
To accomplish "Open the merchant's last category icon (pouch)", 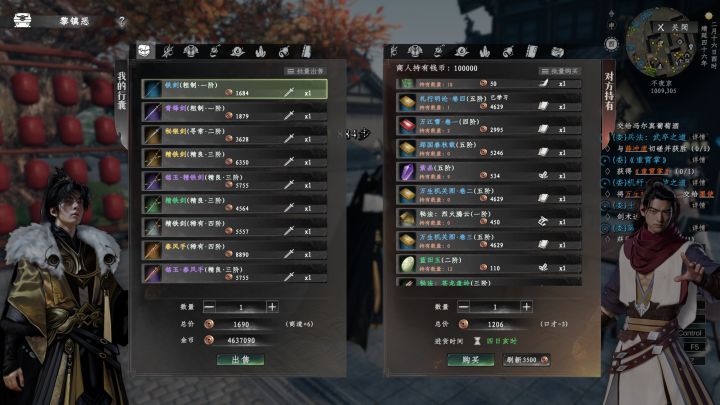I will click(557, 51).
